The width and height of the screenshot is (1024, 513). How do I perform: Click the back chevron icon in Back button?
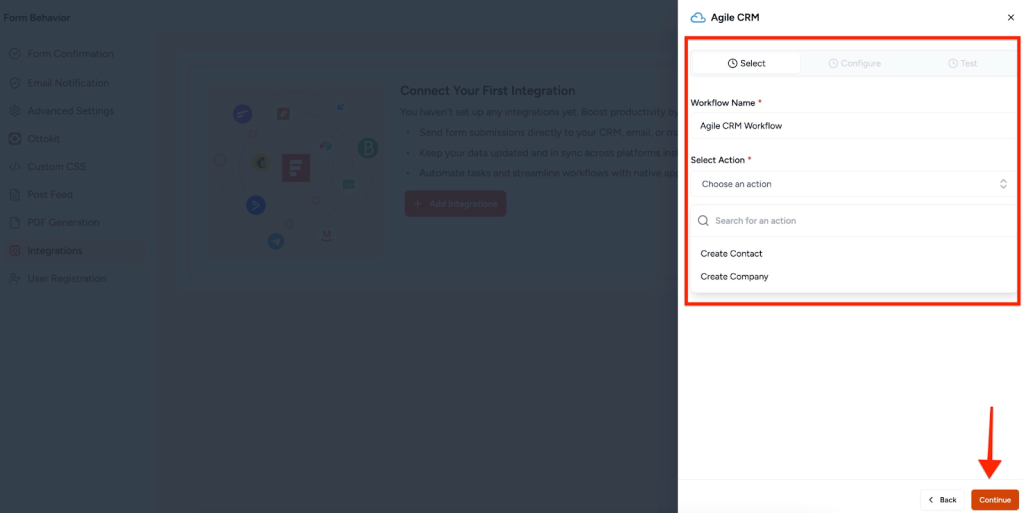(931, 500)
